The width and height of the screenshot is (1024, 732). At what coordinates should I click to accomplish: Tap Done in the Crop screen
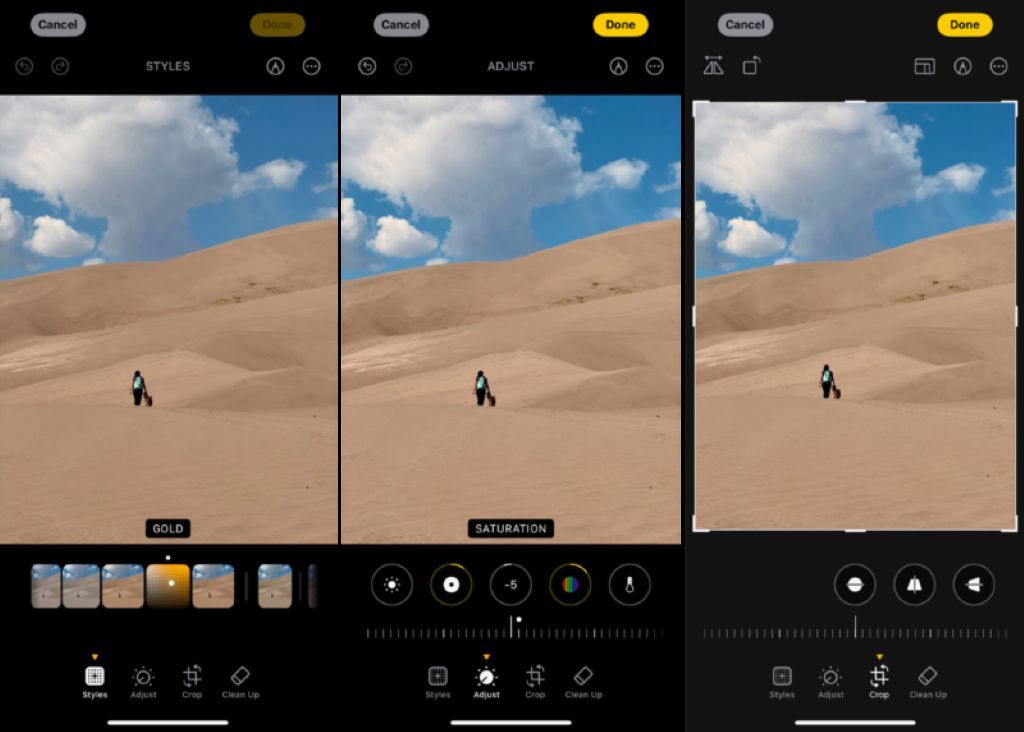[965, 25]
